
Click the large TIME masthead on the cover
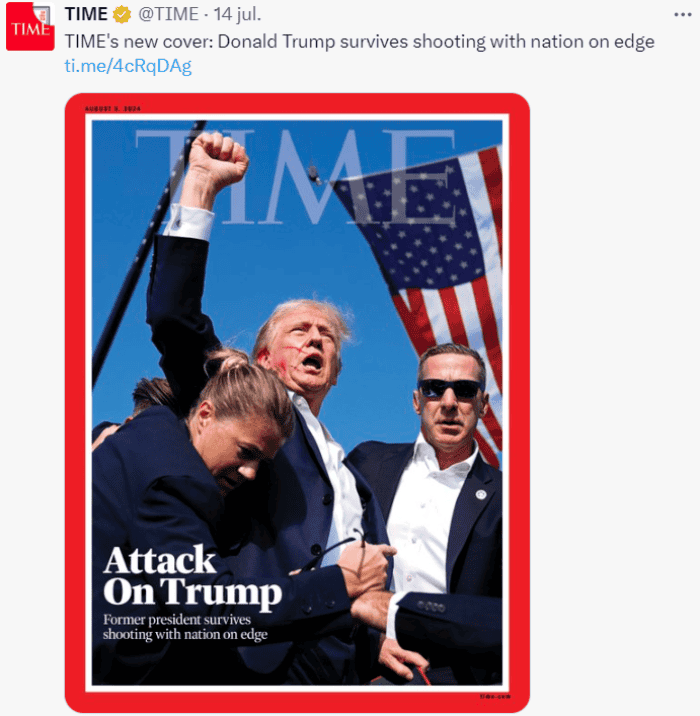tap(296, 177)
